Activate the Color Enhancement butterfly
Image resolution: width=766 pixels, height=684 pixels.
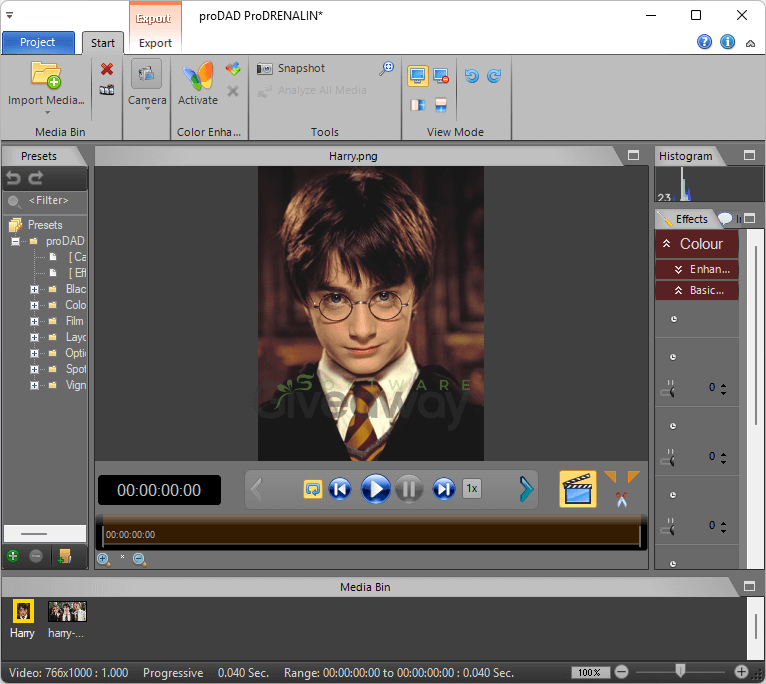pyautogui.click(x=198, y=76)
